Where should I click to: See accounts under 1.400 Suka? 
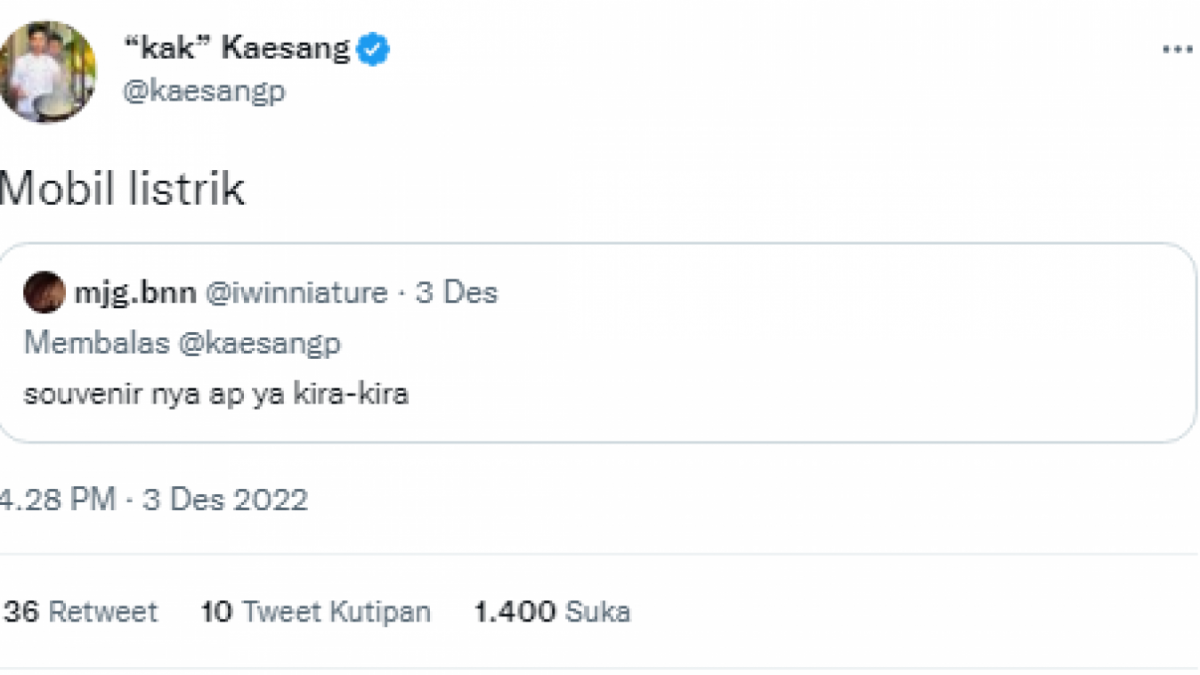pos(552,611)
